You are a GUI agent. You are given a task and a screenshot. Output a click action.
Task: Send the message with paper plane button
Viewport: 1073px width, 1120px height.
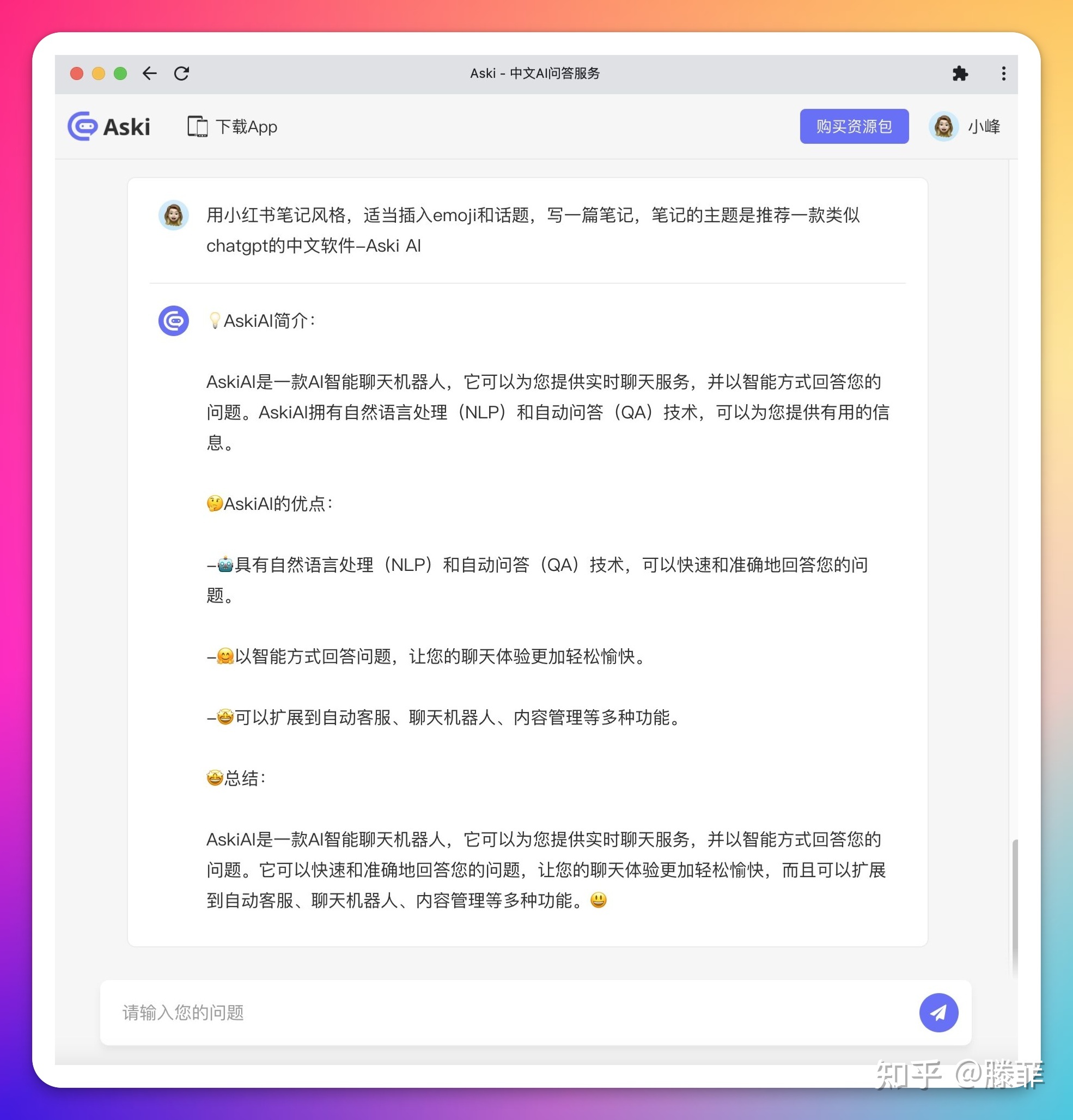(x=938, y=1013)
